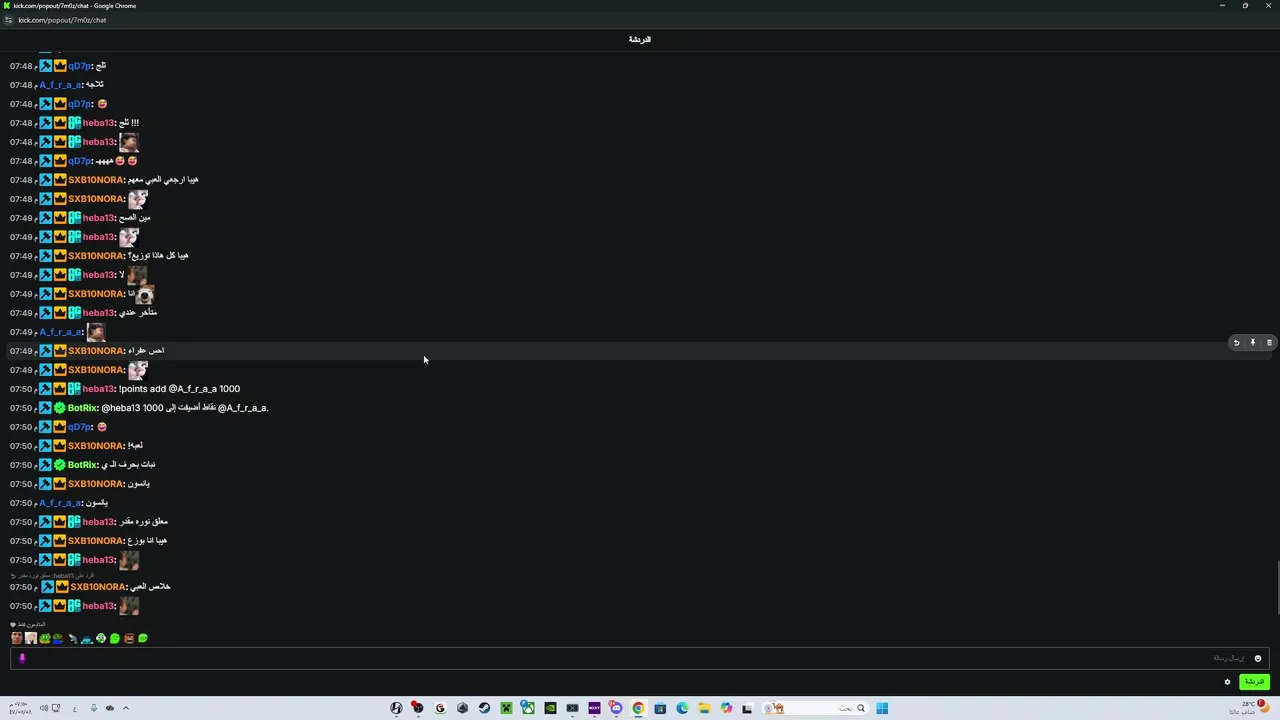The width and height of the screenshot is (1280, 720).
Task: Open the emoji picker in message box
Action: point(1258,658)
